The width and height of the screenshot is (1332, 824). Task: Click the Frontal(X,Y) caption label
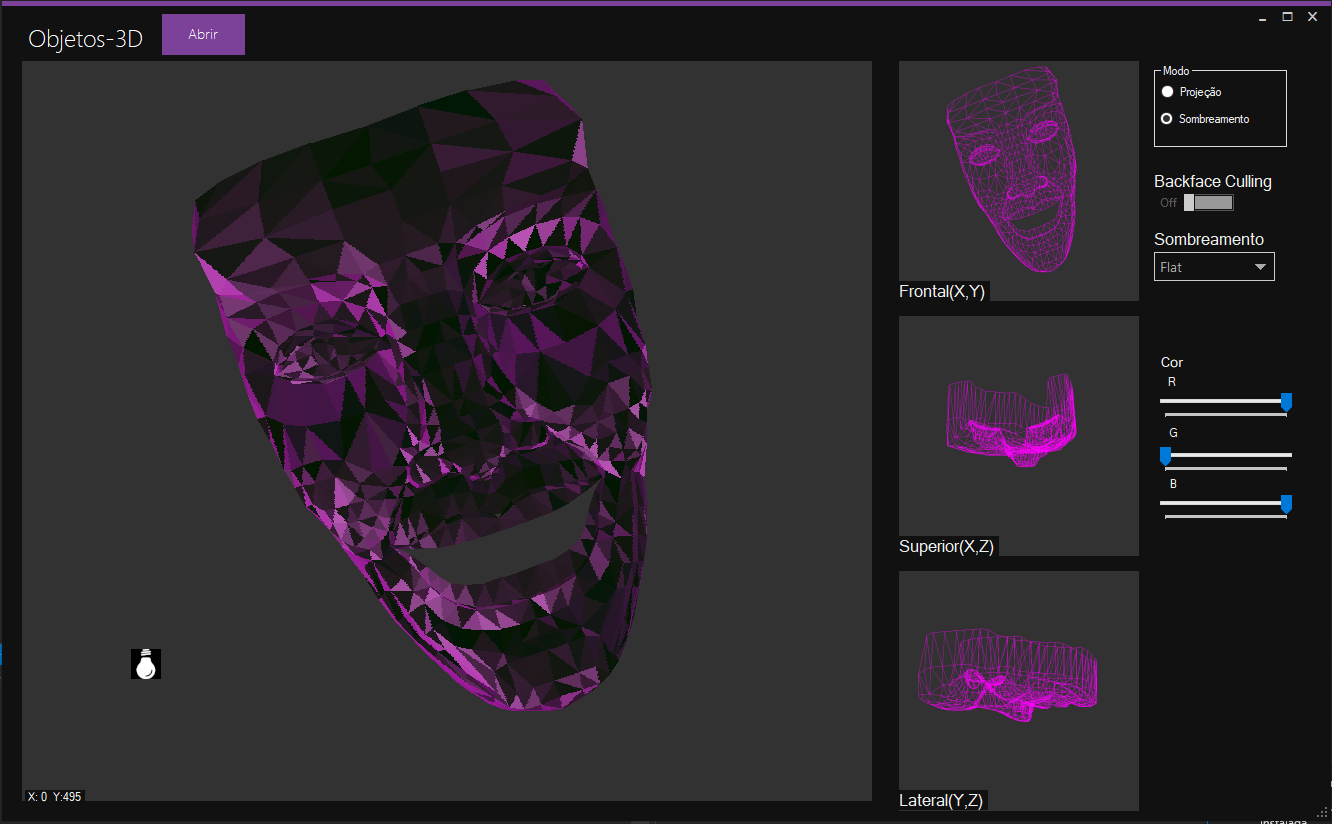943,292
